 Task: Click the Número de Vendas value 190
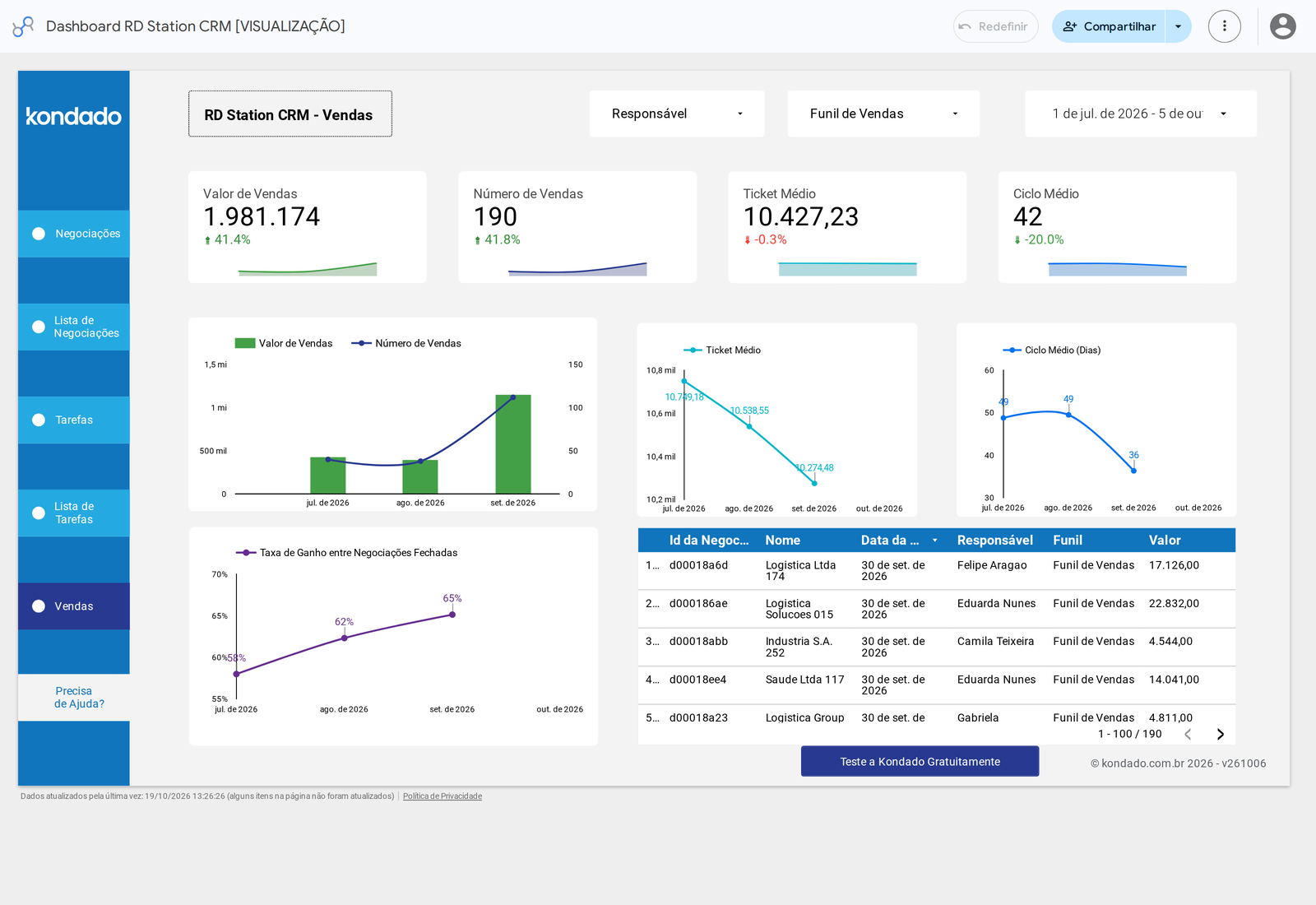495,216
